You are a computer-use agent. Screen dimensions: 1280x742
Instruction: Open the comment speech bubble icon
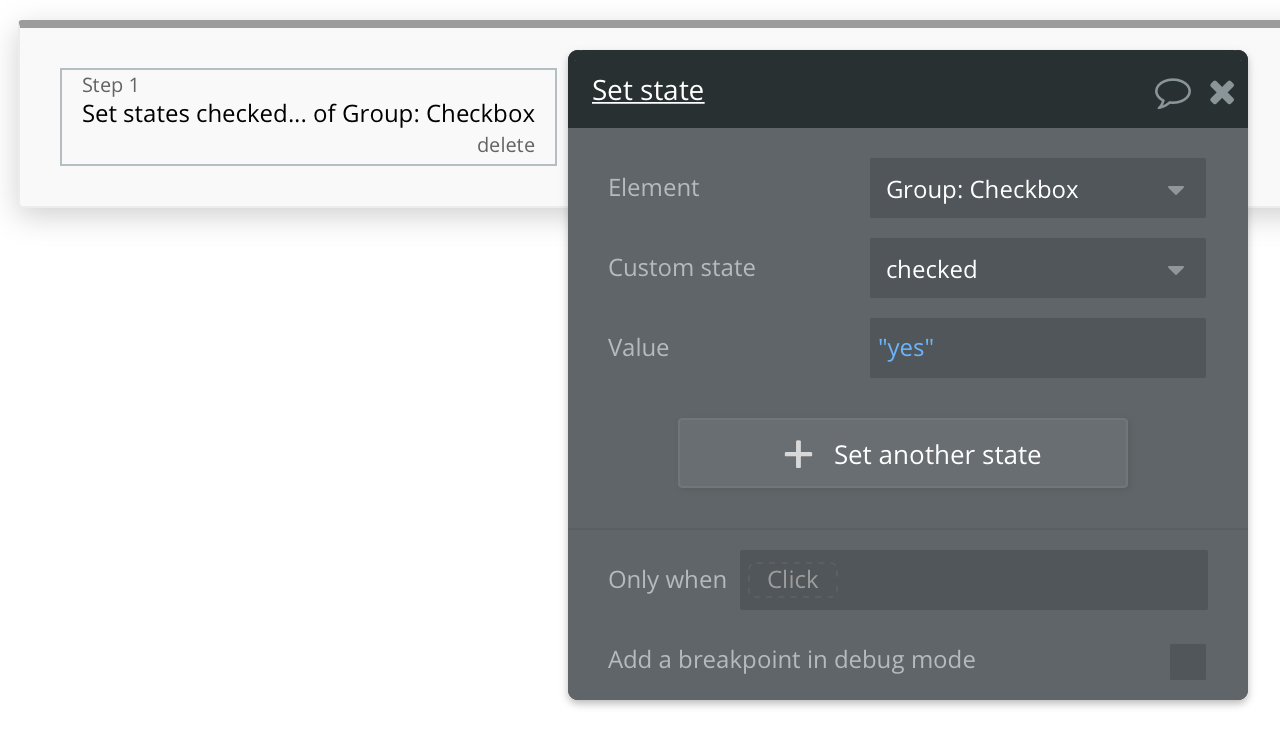click(x=1172, y=92)
